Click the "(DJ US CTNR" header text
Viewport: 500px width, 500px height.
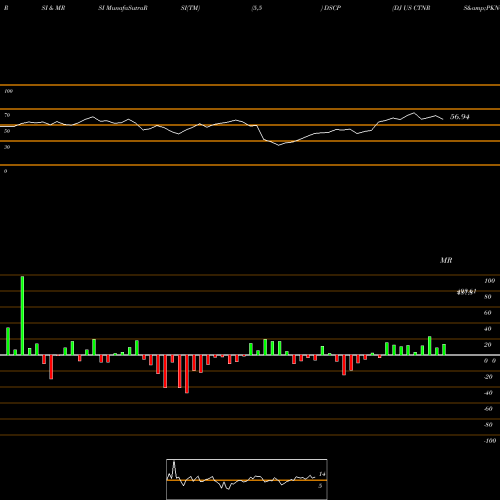[411, 8]
